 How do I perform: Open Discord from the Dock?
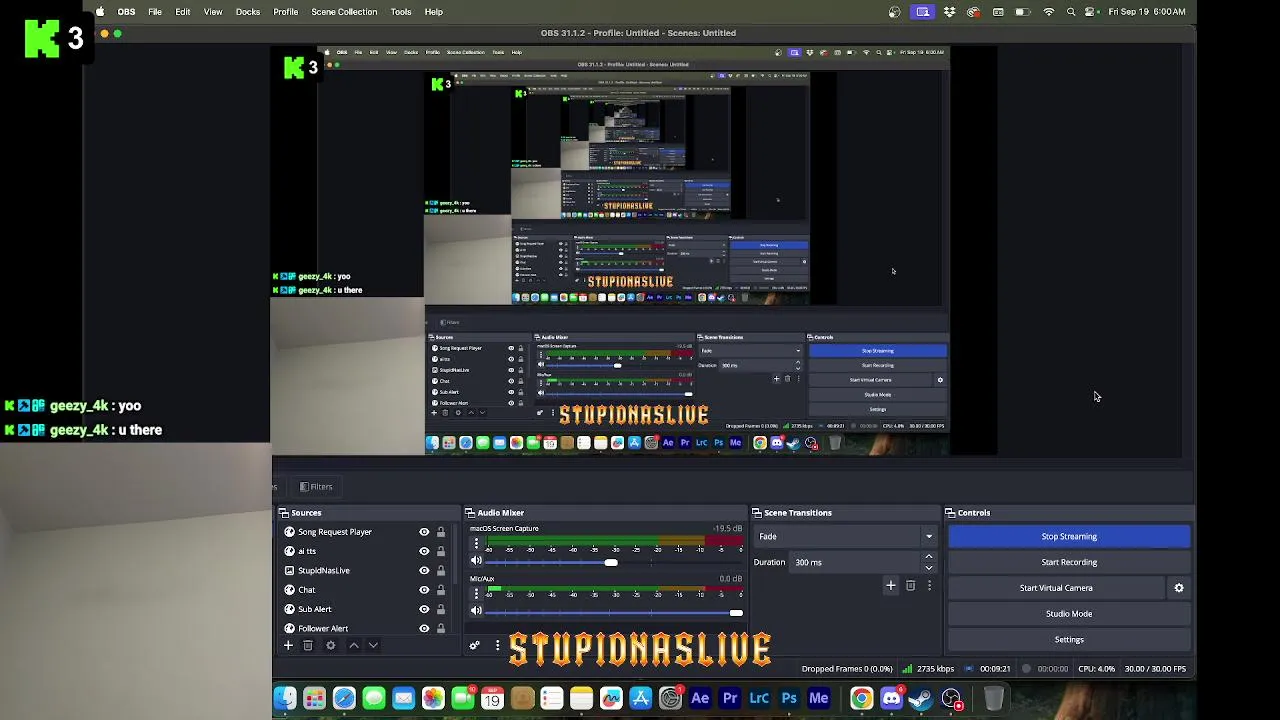(891, 698)
